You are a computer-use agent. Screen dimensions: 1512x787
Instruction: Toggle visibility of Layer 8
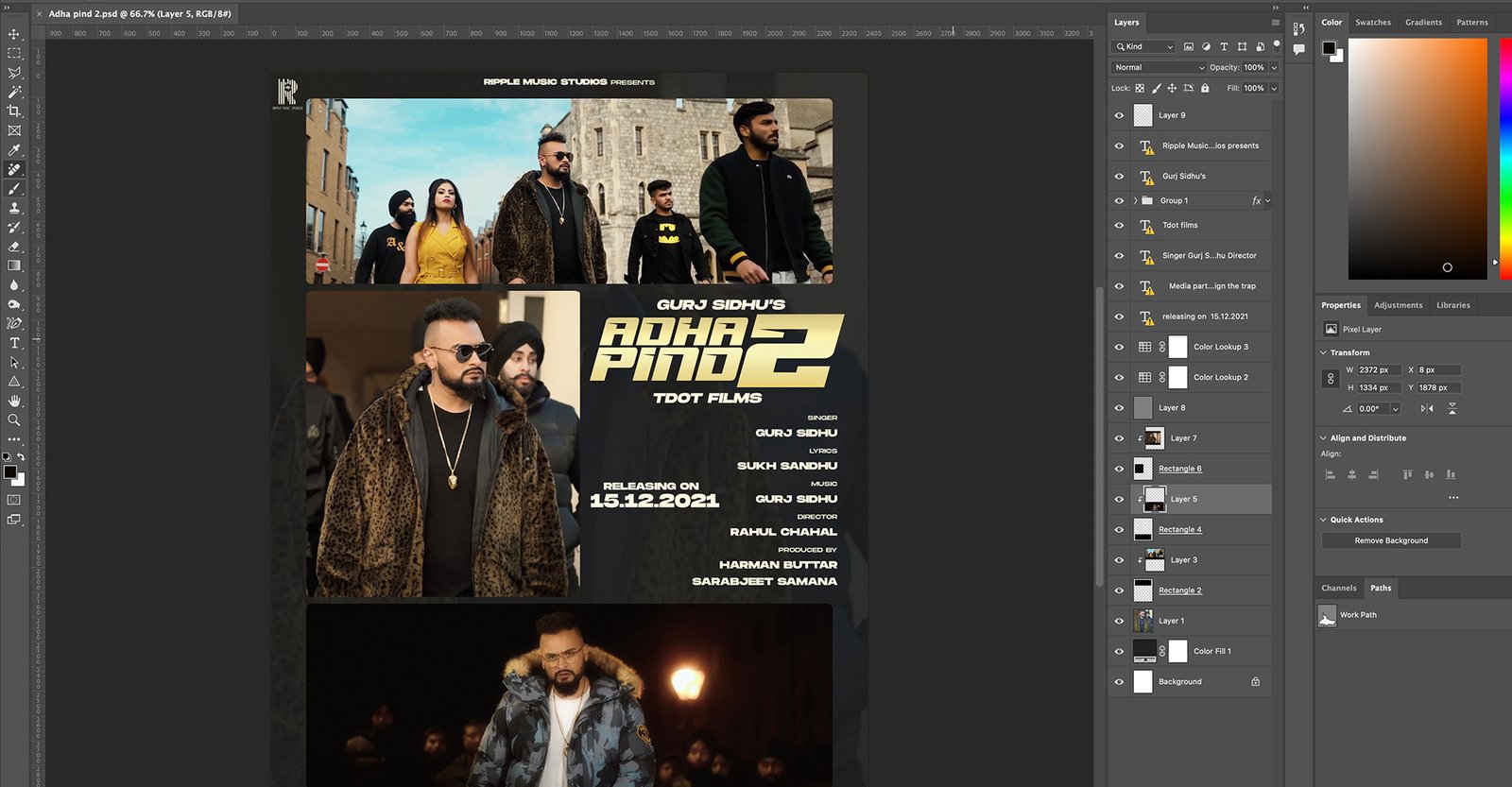pos(1120,408)
